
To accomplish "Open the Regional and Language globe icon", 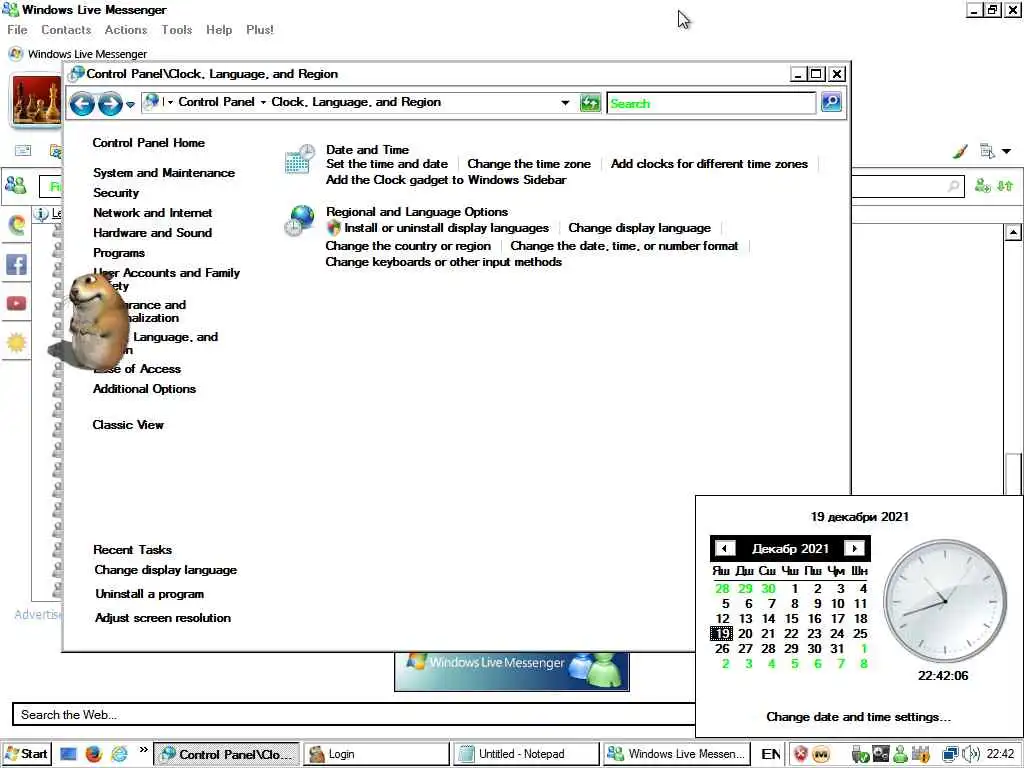I will [x=299, y=221].
